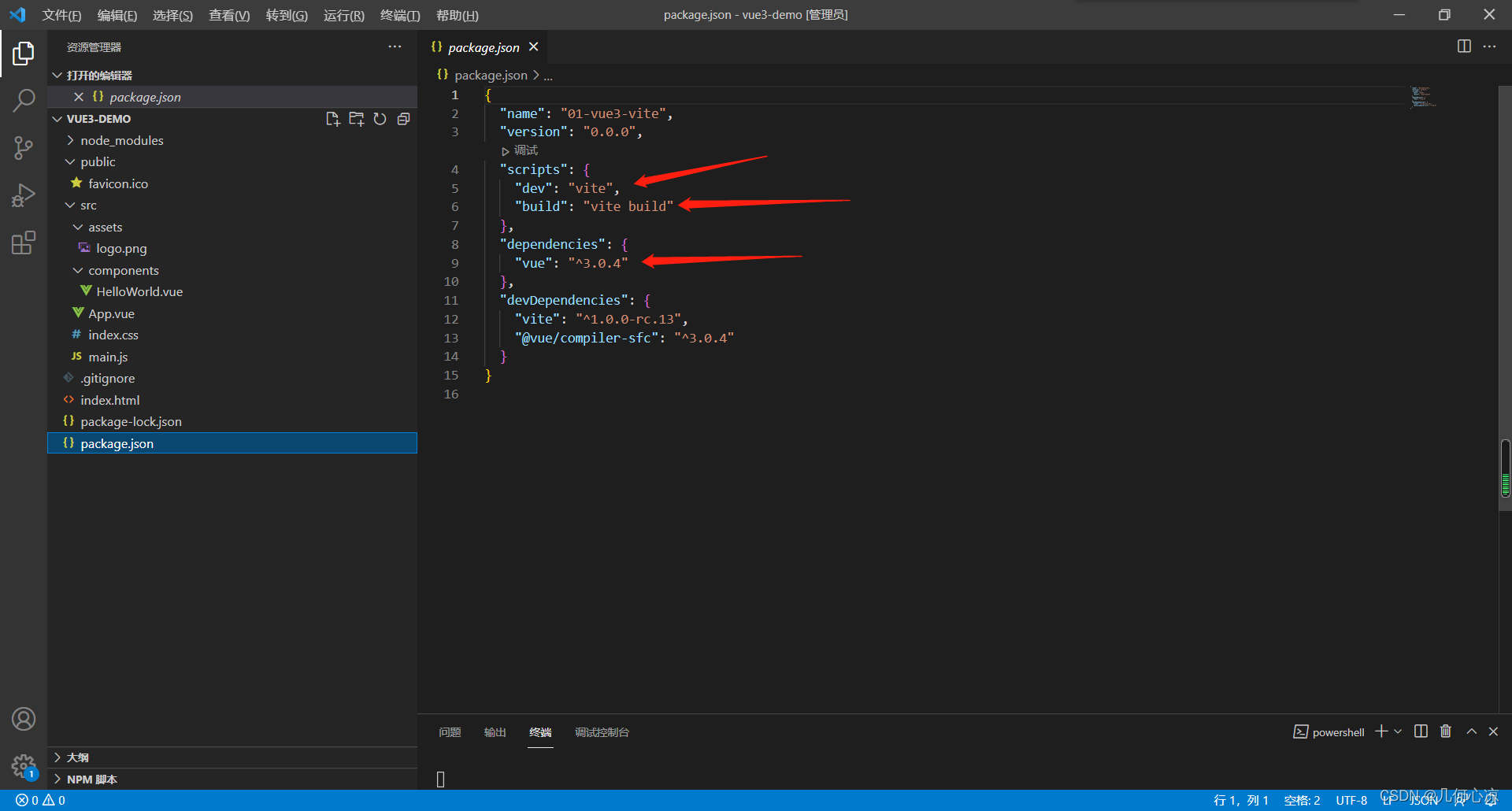1512x811 pixels.
Task: Close package.json in open editors list
Action: tap(79, 97)
